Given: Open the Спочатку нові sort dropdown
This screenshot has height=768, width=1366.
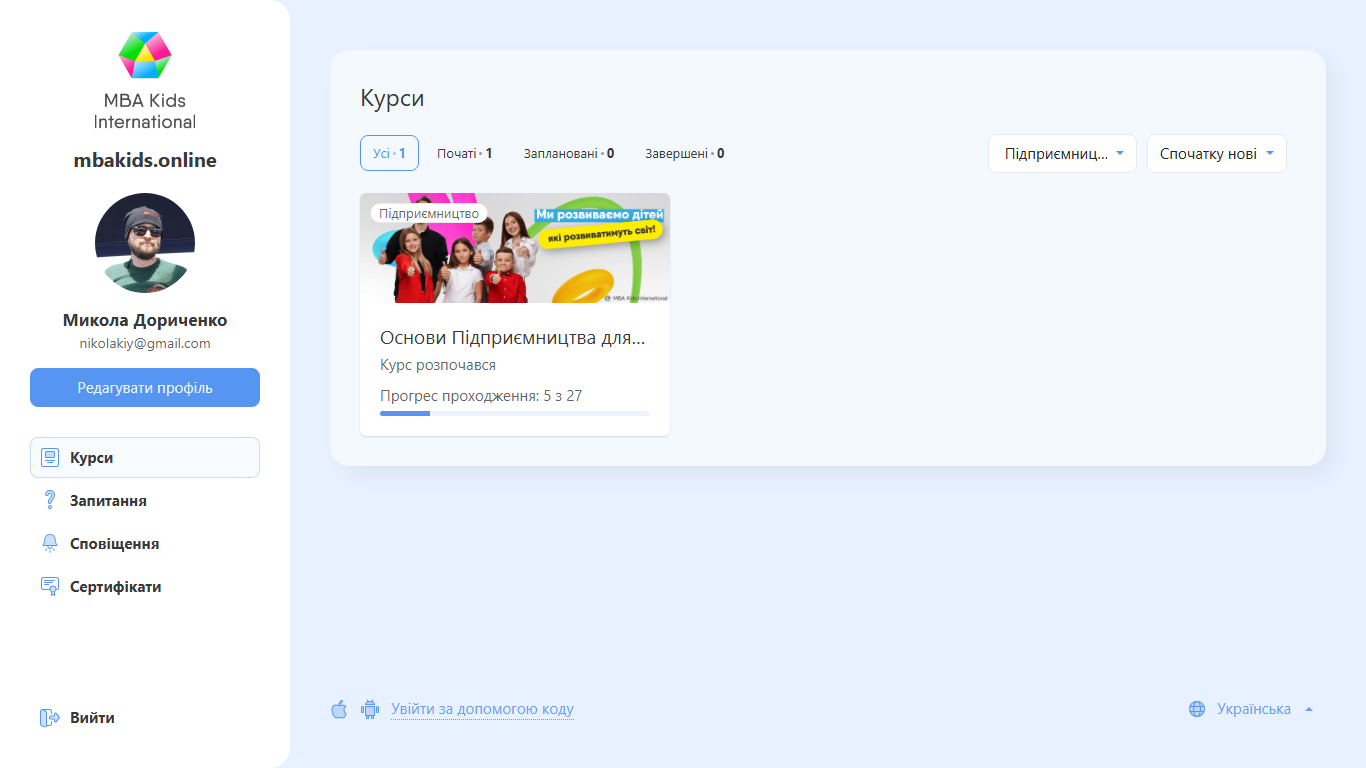Looking at the screenshot, I should (1217, 154).
